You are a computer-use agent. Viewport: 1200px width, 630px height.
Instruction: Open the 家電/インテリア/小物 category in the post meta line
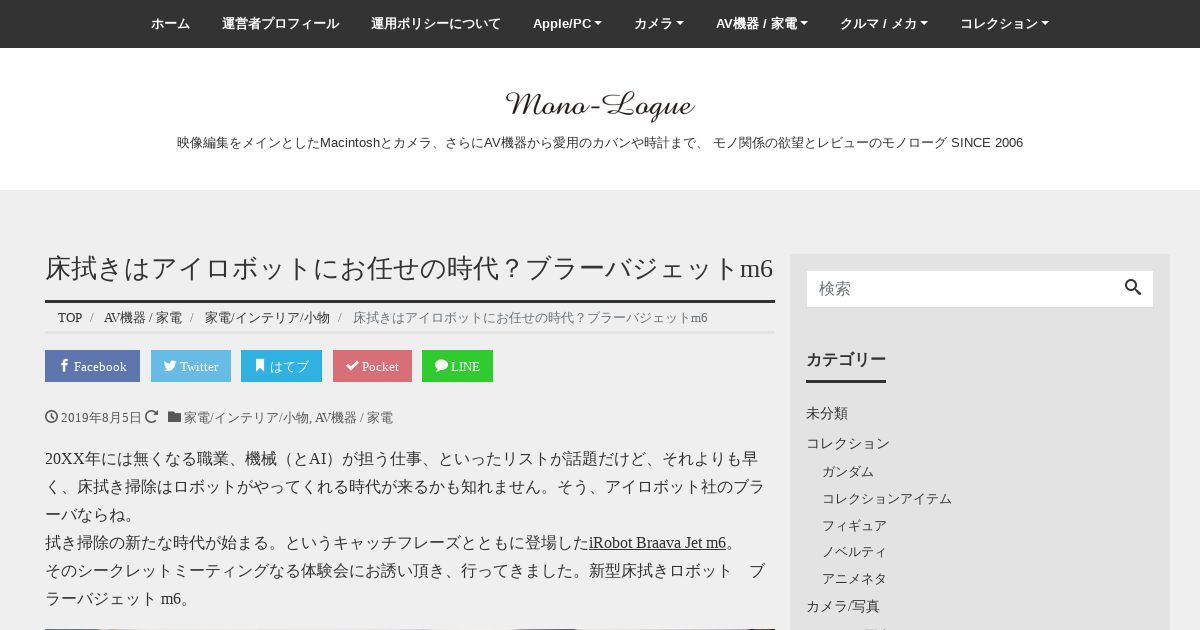tap(246, 418)
